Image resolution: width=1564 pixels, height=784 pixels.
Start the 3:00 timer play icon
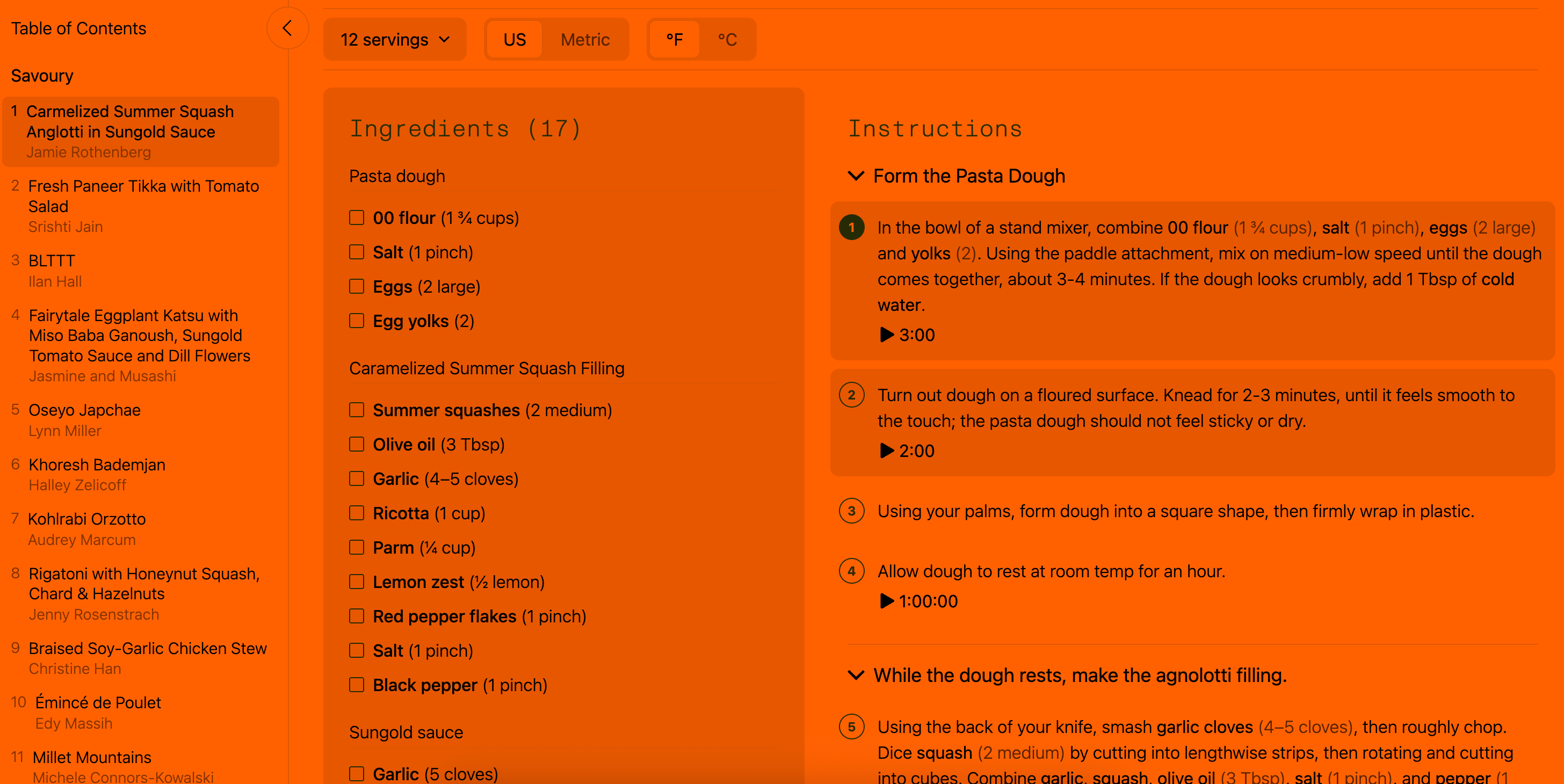point(886,335)
